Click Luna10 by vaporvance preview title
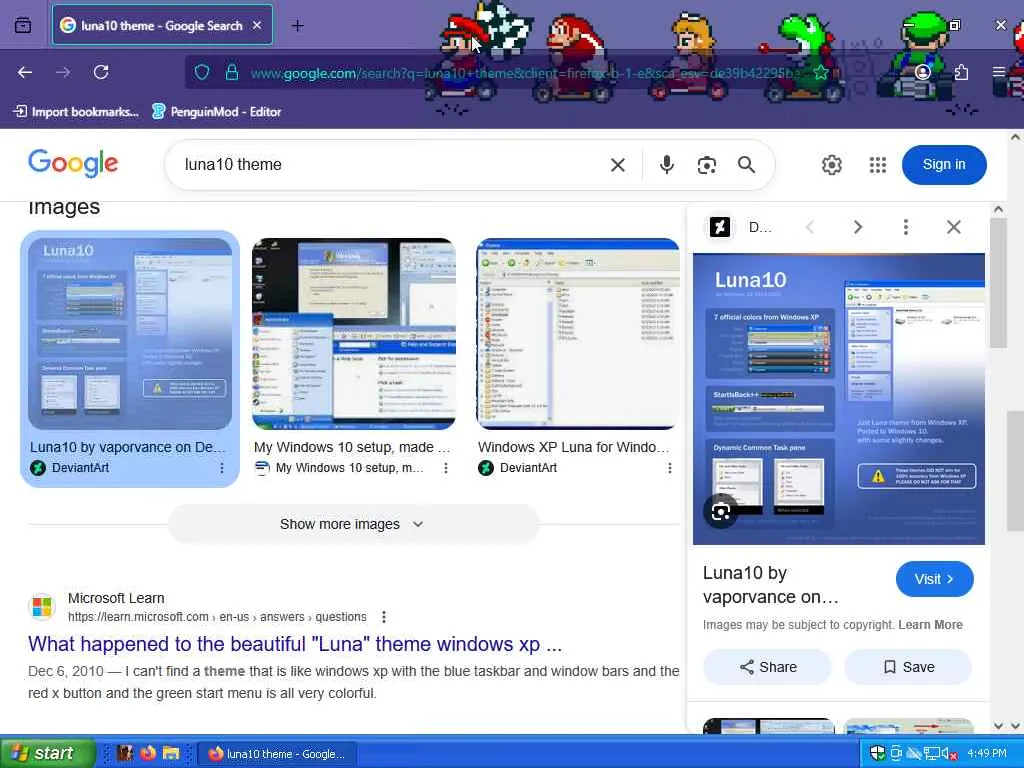The image size is (1024, 768). pyautogui.click(x=771, y=584)
